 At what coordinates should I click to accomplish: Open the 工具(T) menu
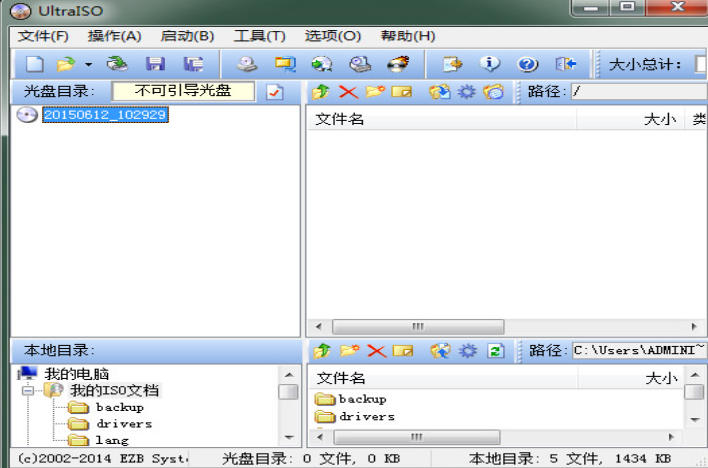[x=260, y=36]
